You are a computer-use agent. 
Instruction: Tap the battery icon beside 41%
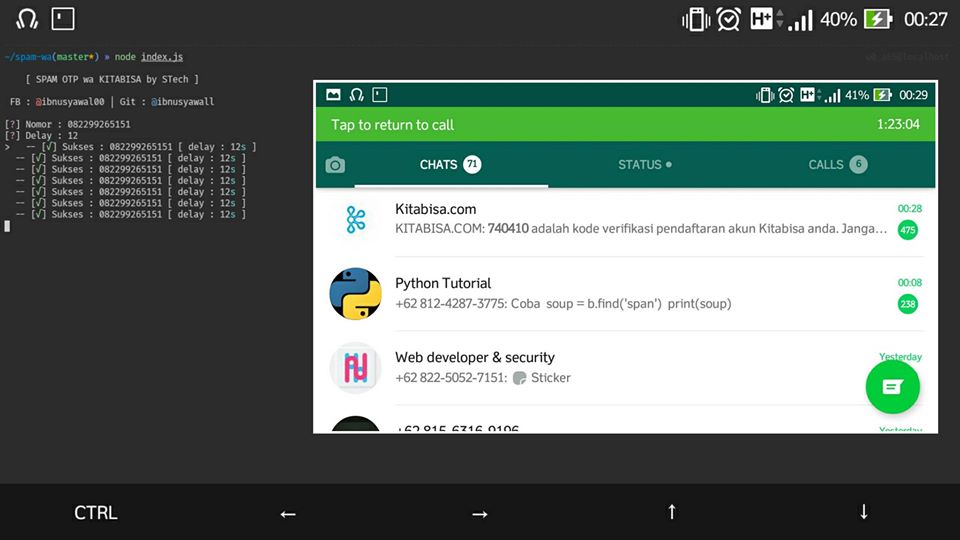882,95
